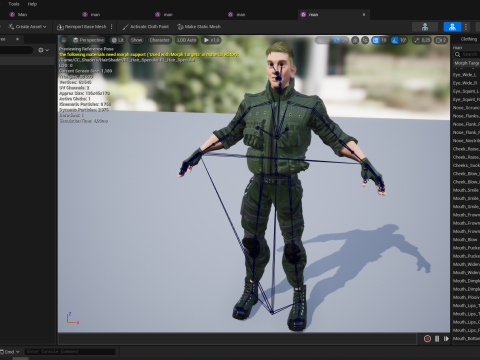Close the active man tab
The height and width of the screenshot is (360, 480).
point(364,14)
